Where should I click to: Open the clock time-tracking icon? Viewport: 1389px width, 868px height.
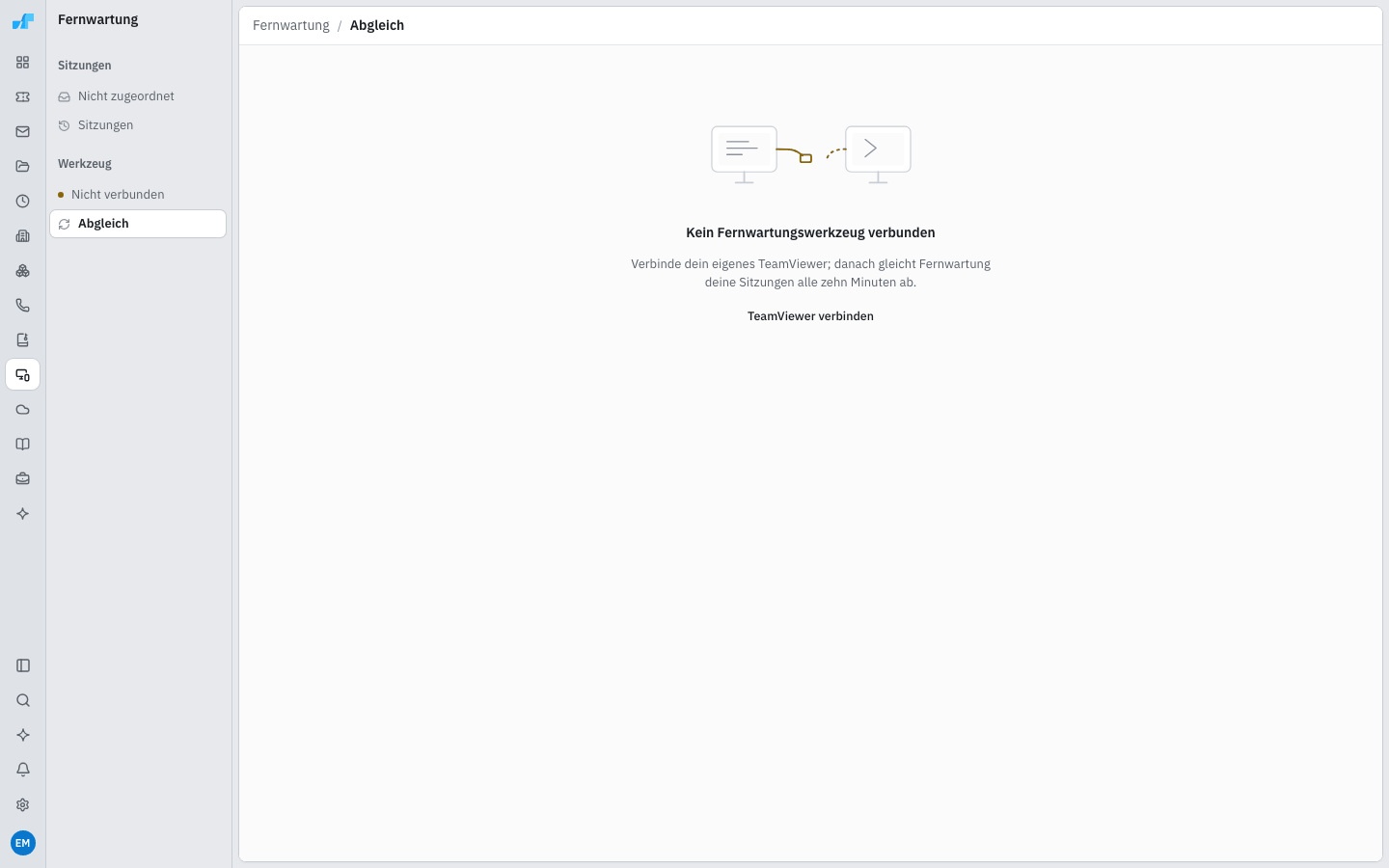[x=22, y=202]
